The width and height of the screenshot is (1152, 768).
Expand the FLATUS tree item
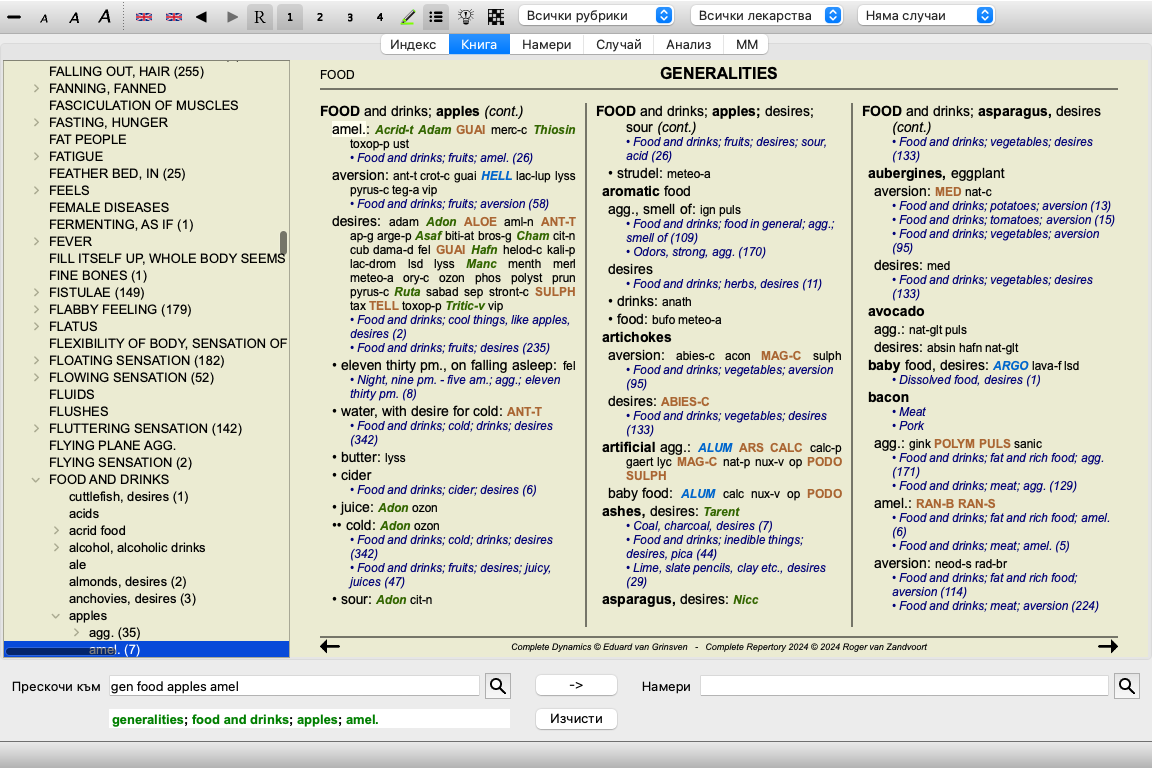click(37, 326)
